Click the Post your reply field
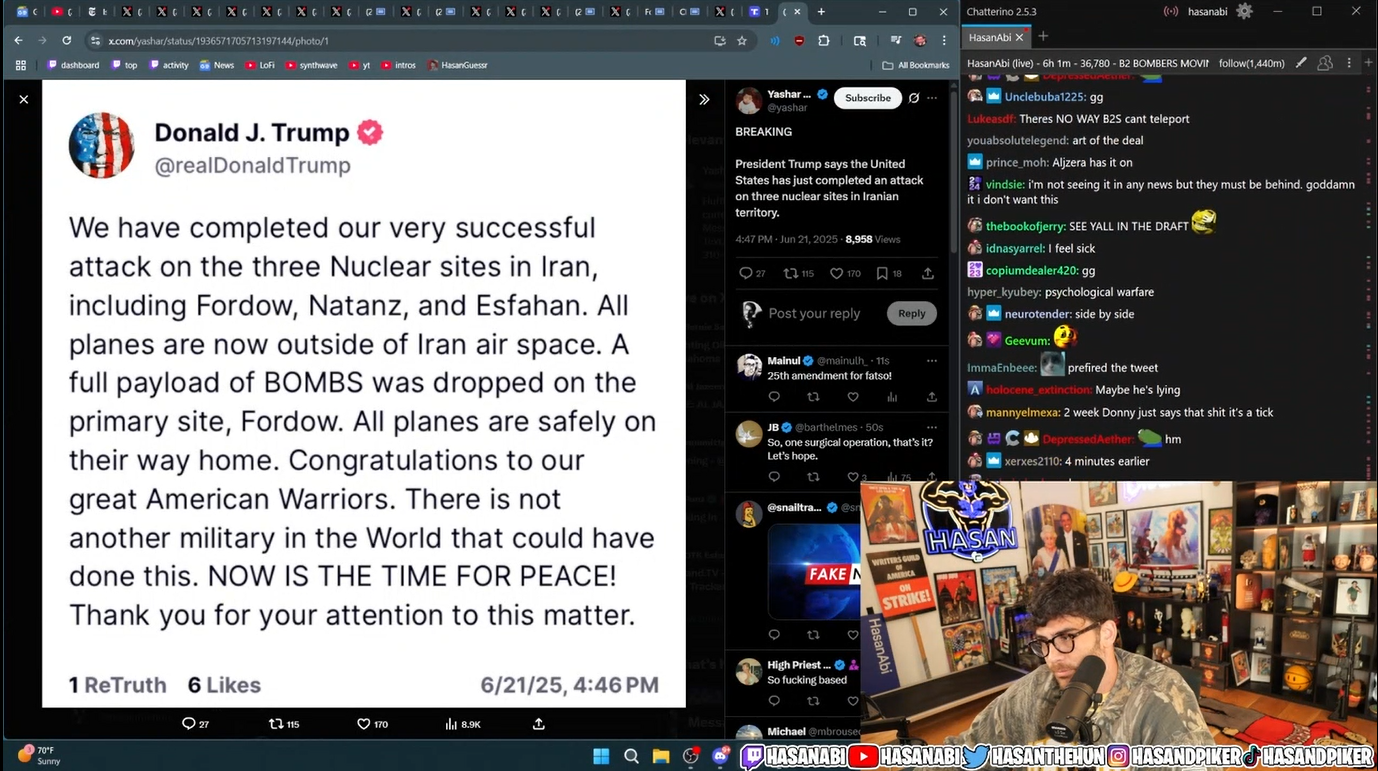This screenshot has width=1378, height=771. pyautogui.click(x=814, y=313)
